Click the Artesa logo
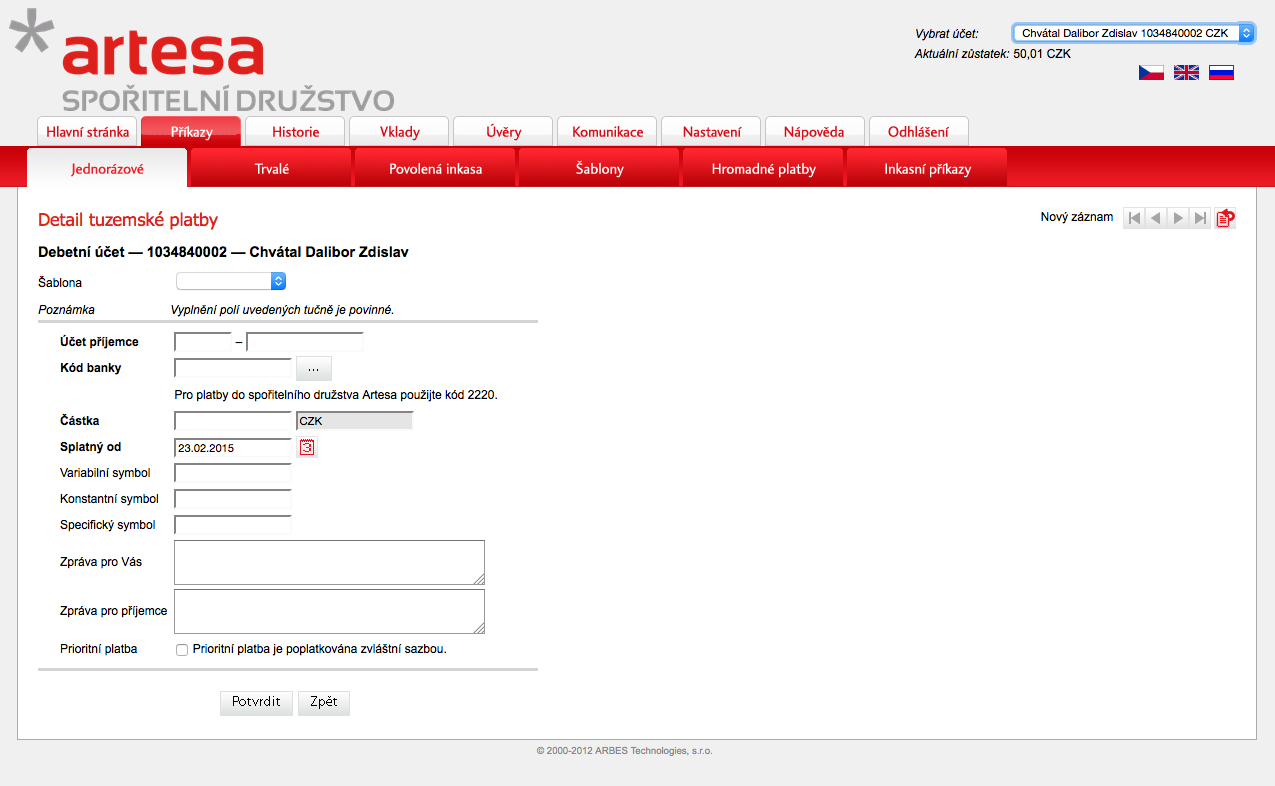This screenshot has width=1275, height=786. [202, 60]
